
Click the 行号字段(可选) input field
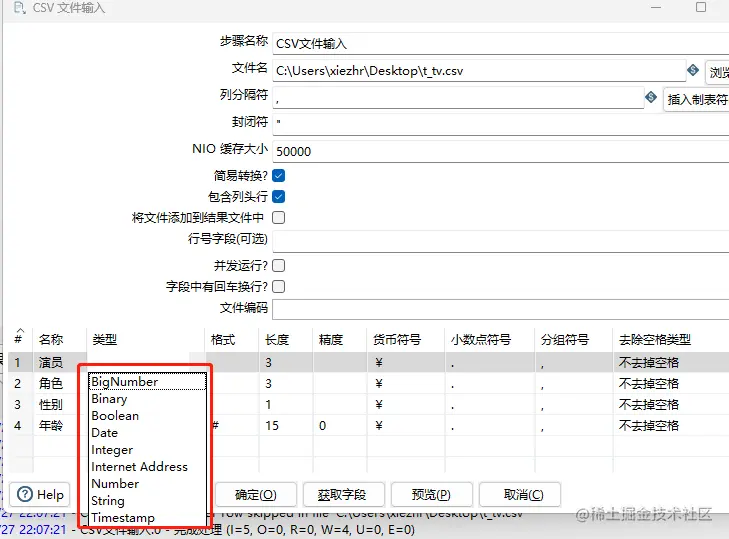[501, 241]
